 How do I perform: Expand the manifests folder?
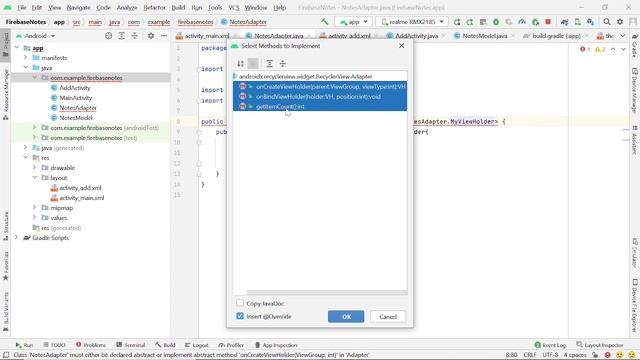[x=26, y=58]
